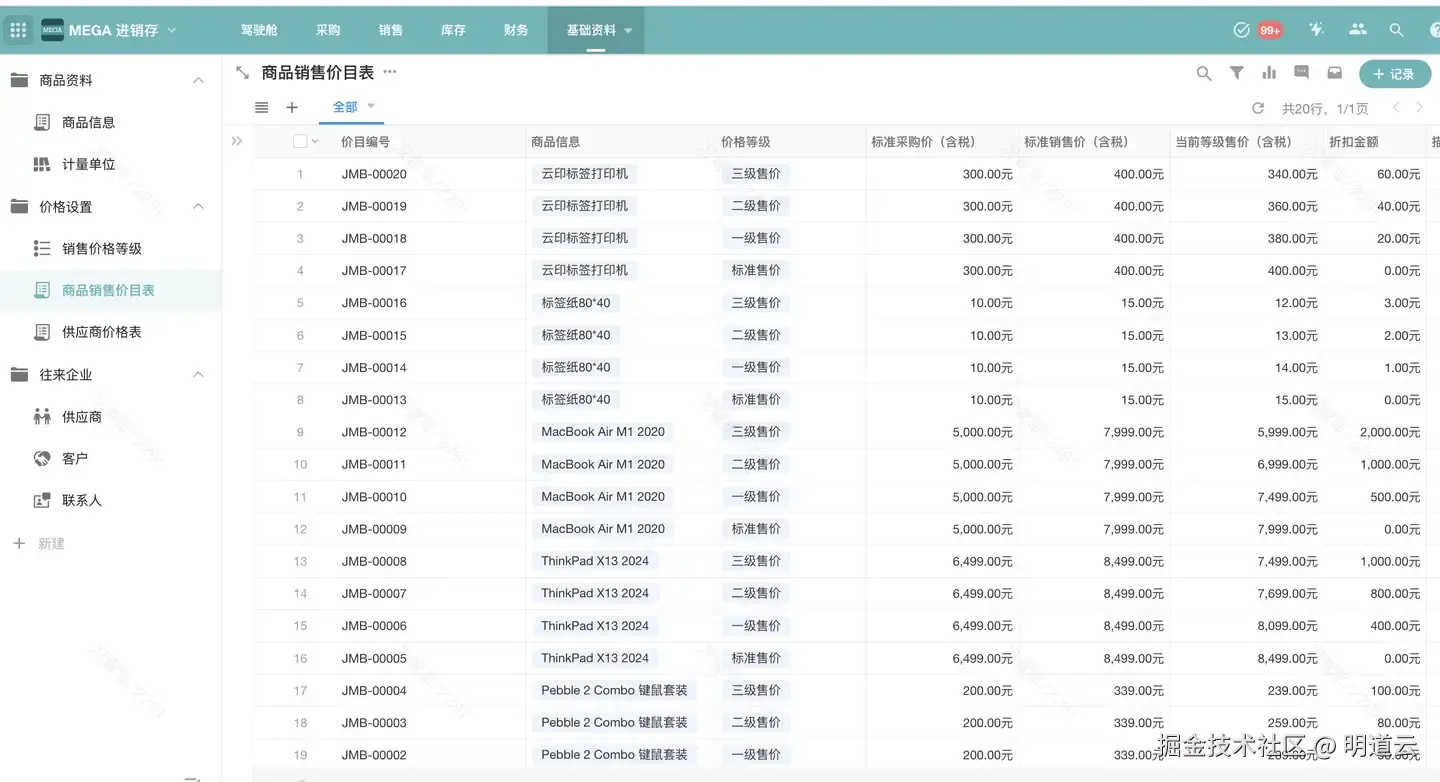1440x782 pixels.
Task: Select the 全部 view tab
Action: 345,107
